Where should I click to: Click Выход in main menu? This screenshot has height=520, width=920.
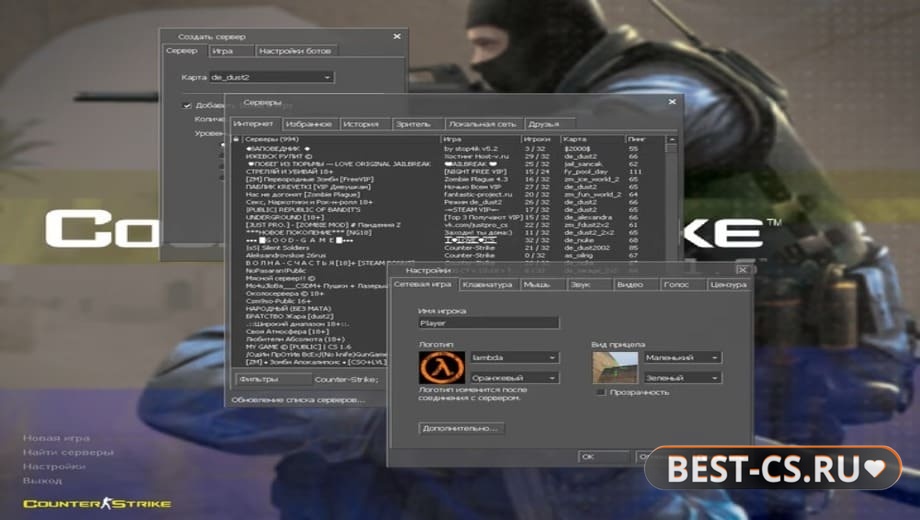pos(42,480)
